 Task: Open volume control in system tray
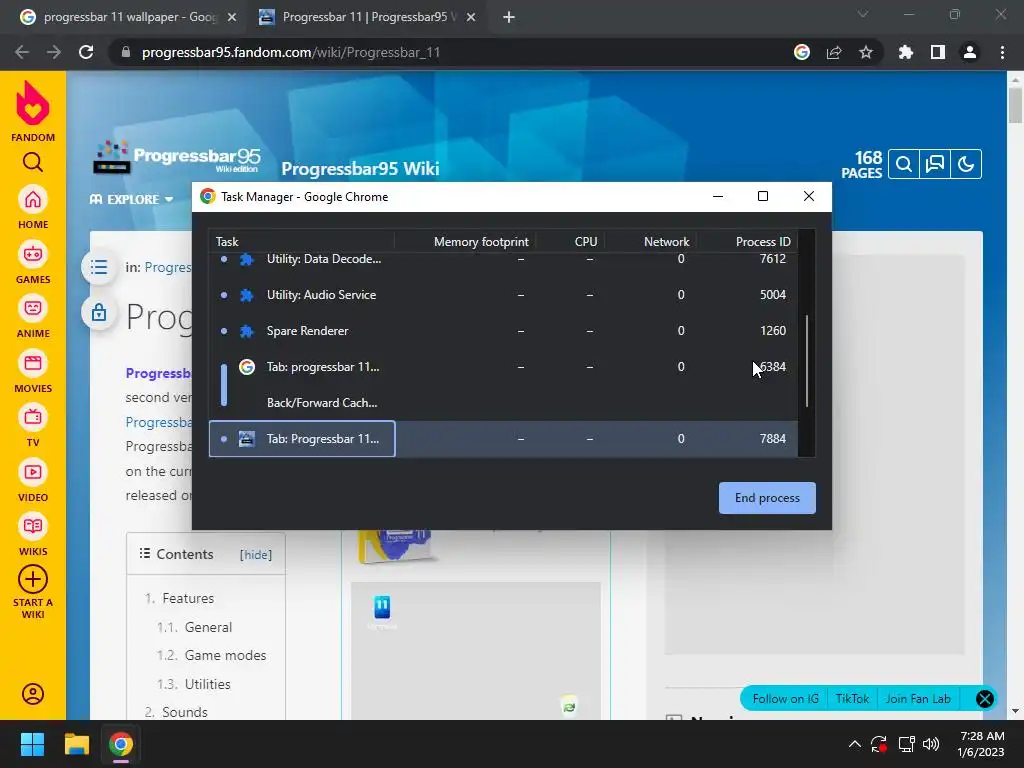point(931,744)
